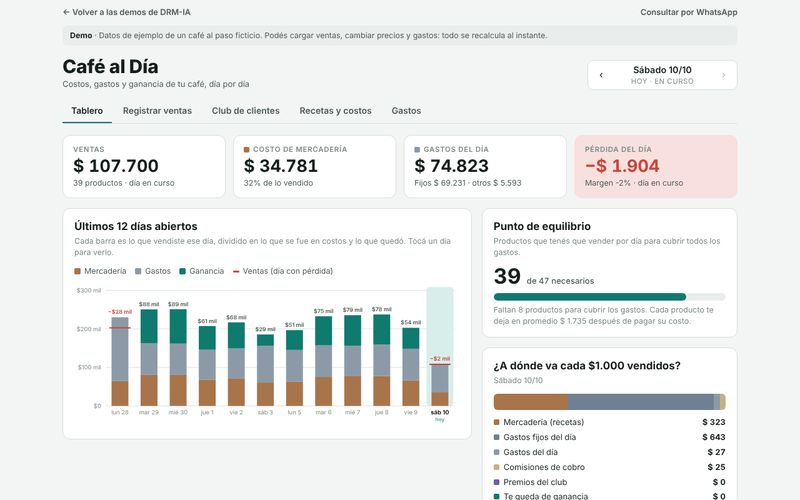Click the $ 643 value in breakdown
Image resolution: width=800 pixels, height=500 pixels.
[714, 437]
